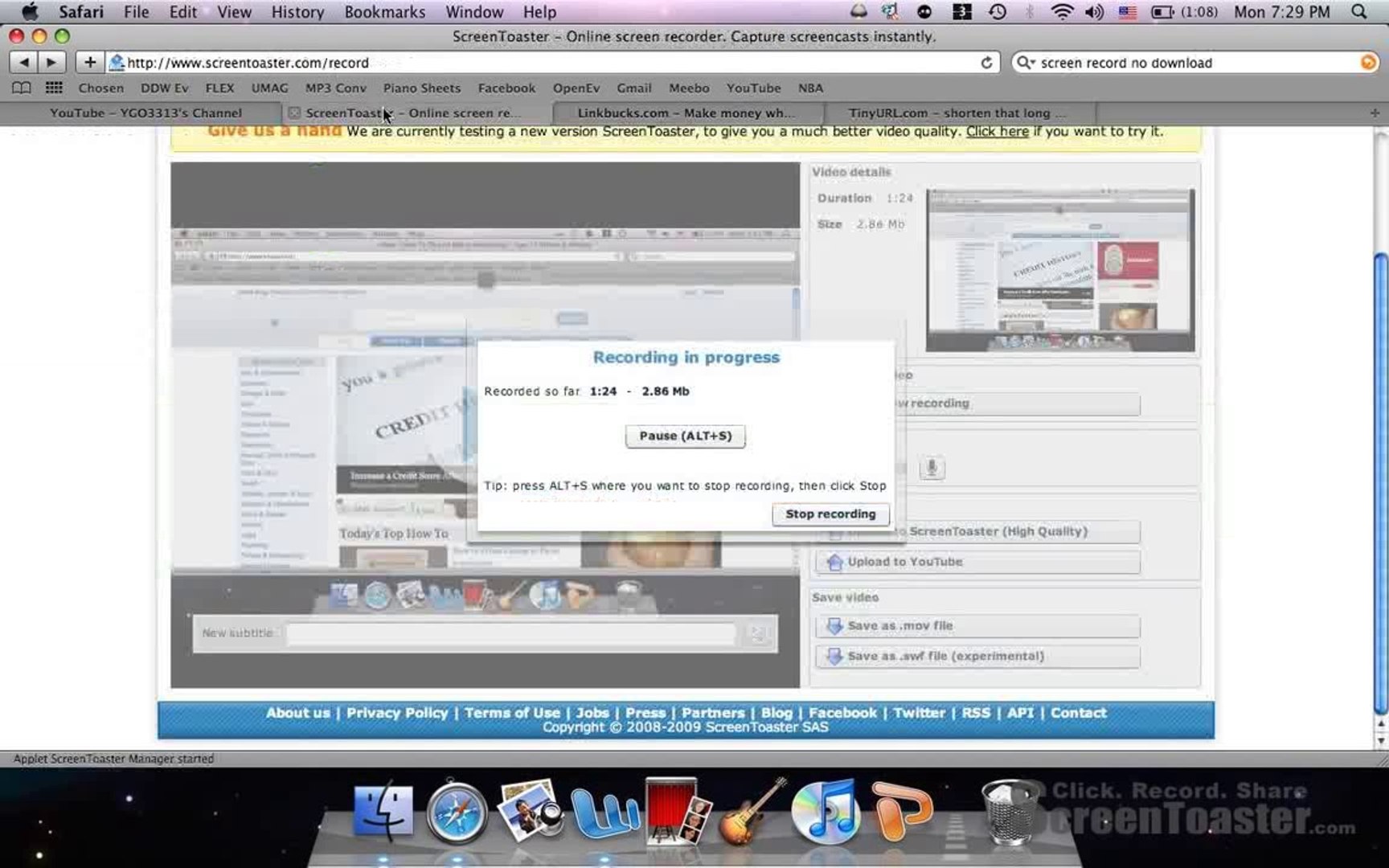
Task: Click the address bar URL field
Action: click(x=553, y=63)
